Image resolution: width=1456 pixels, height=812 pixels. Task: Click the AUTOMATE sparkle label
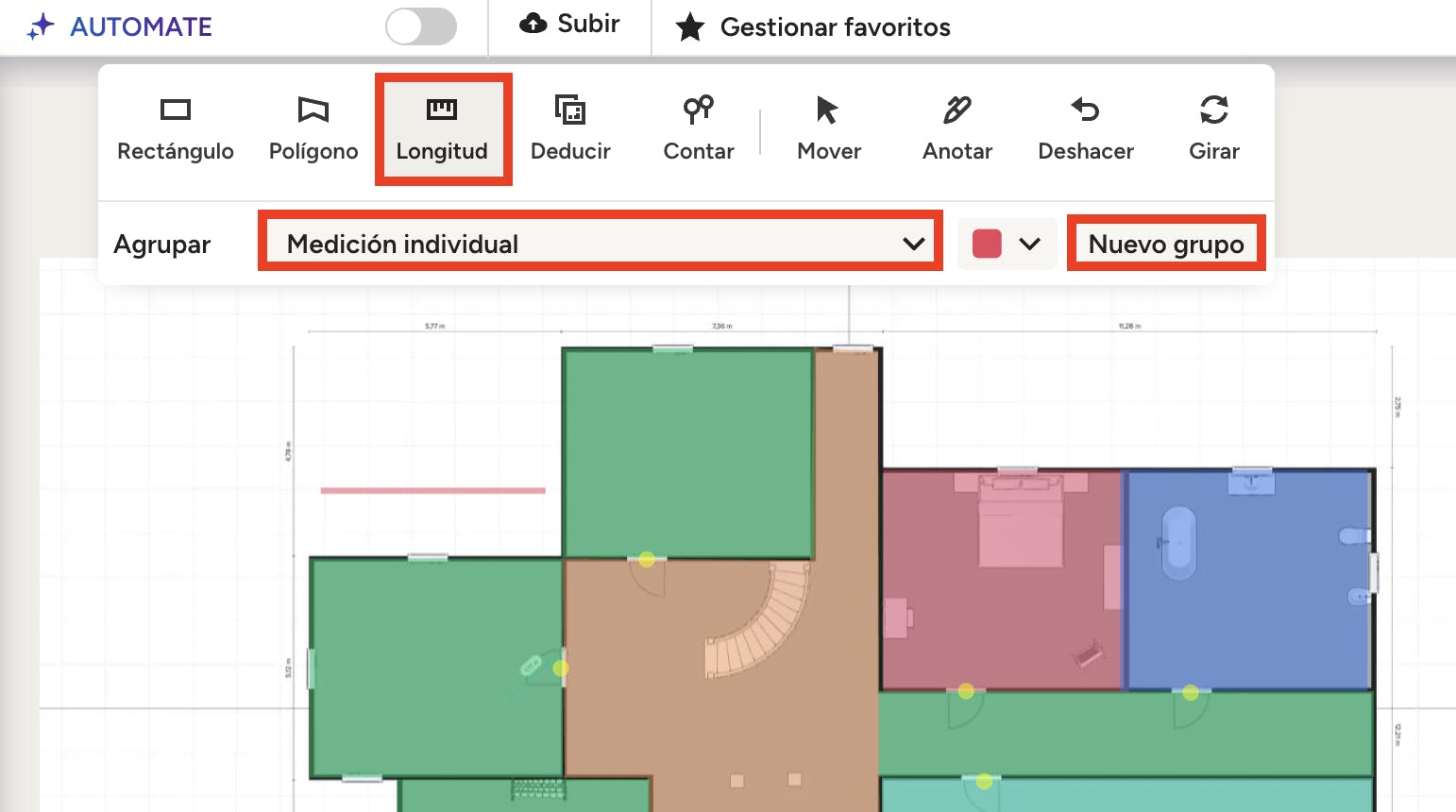(121, 26)
